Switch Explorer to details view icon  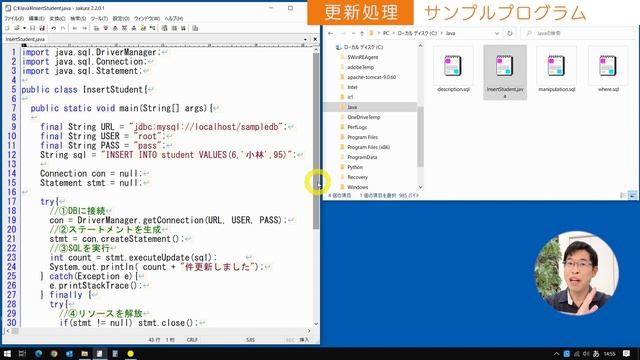pyautogui.click(x=623, y=196)
